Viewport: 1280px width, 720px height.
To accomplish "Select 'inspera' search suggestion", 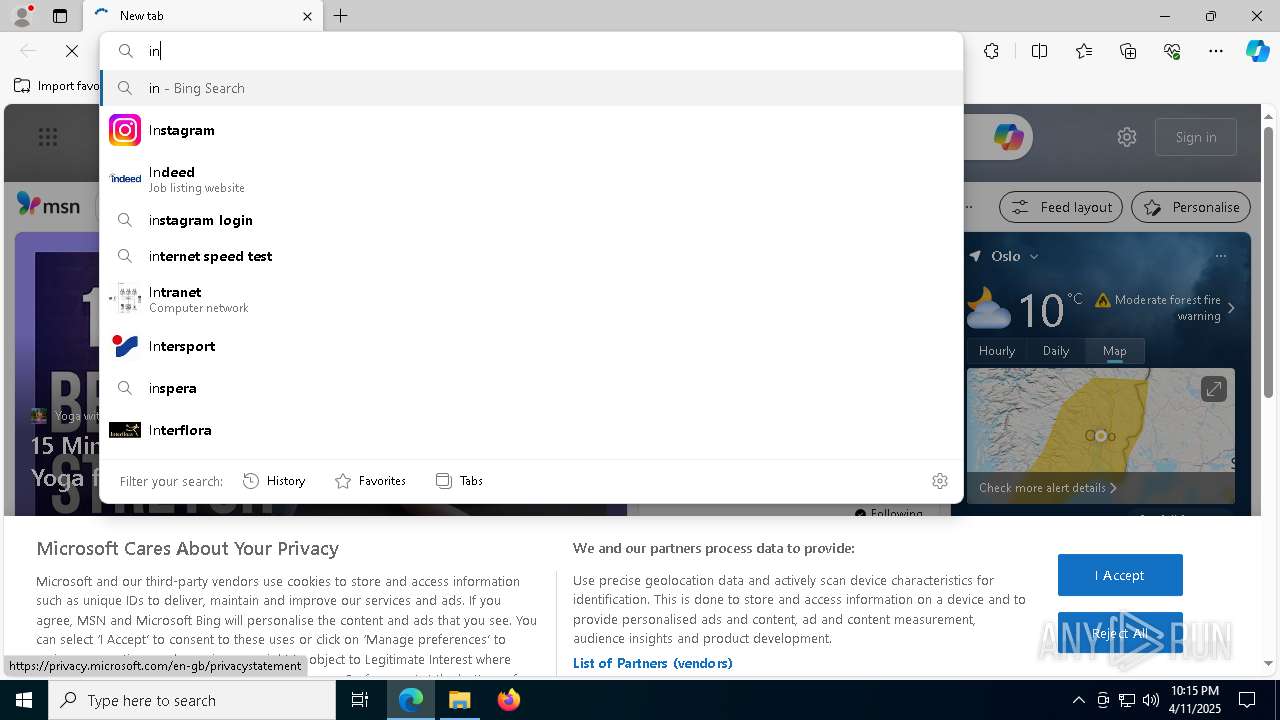I will [531, 388].
